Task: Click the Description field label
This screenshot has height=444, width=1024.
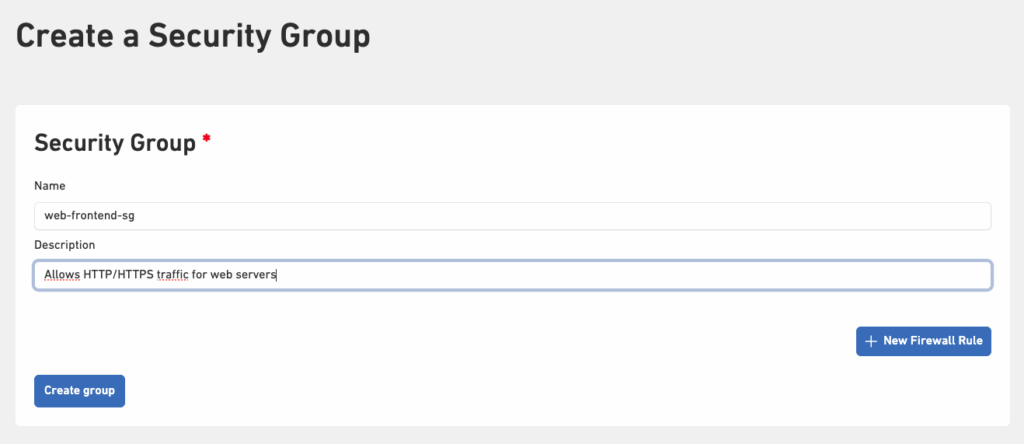Action: tap(65, 245)
